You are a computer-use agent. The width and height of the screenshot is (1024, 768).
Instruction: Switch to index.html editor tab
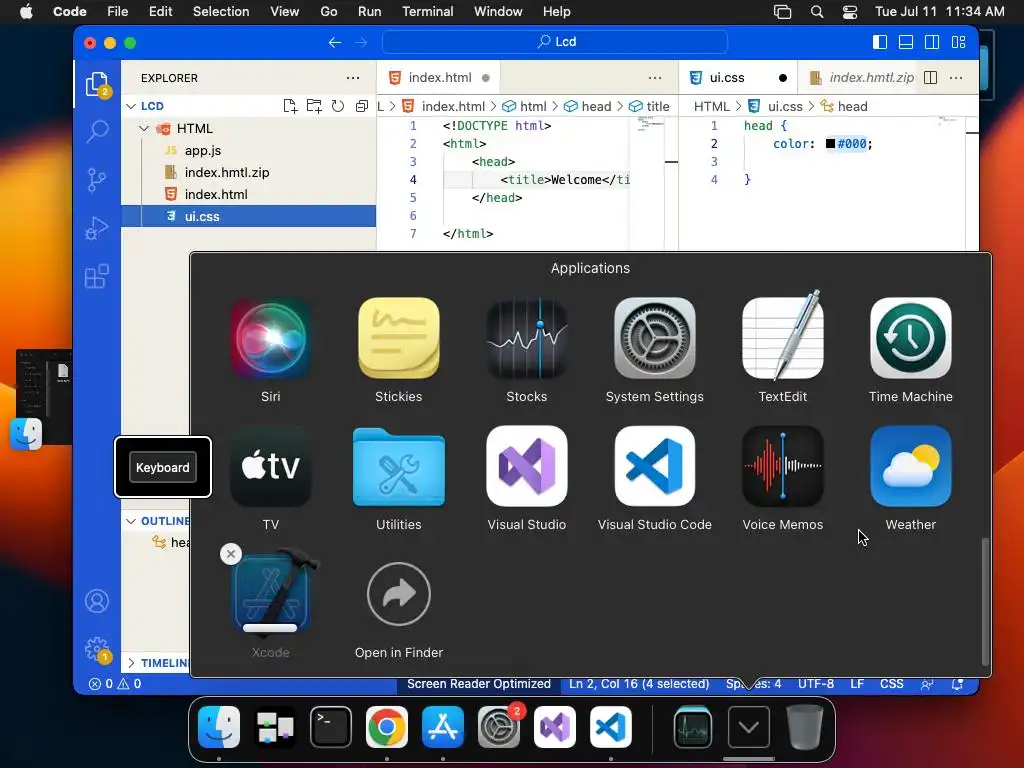point(439,78)
